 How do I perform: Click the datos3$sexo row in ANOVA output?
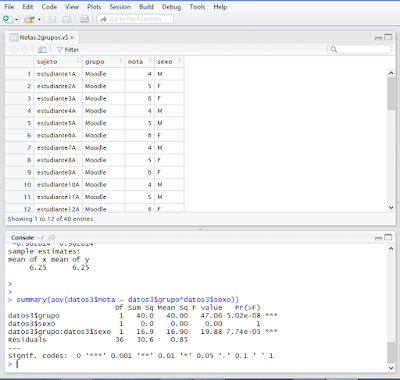point(134,324)
